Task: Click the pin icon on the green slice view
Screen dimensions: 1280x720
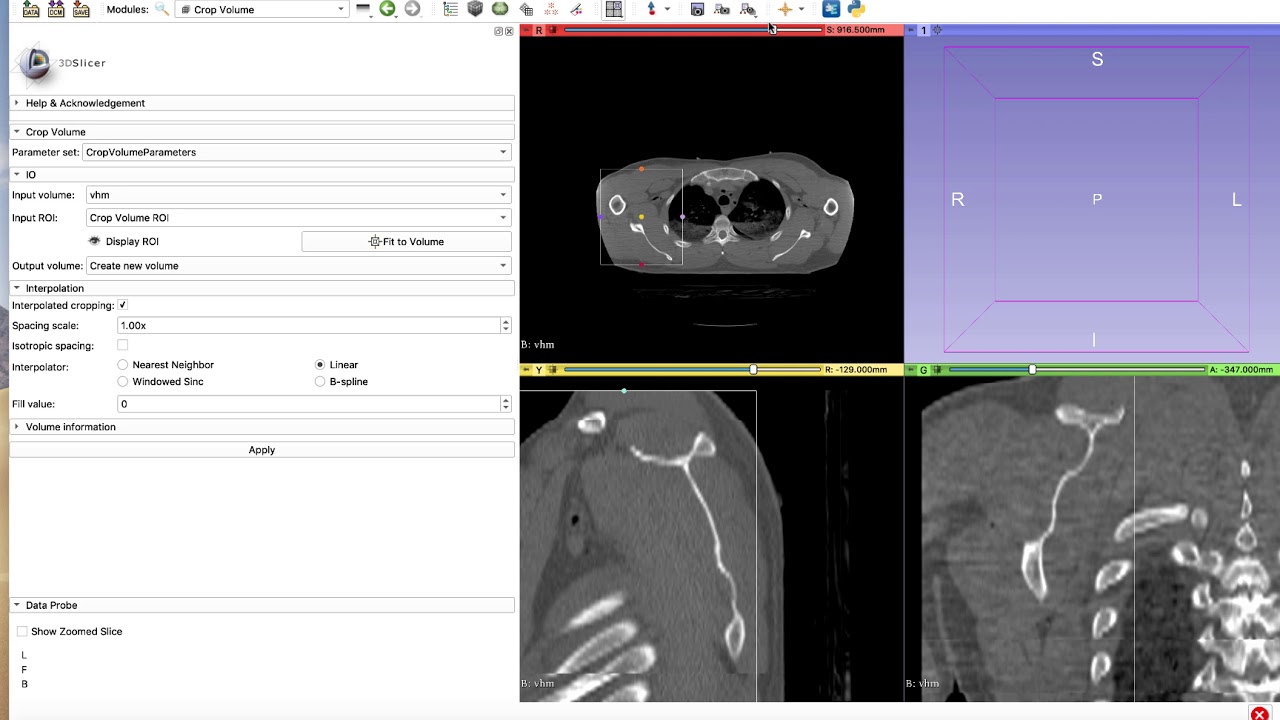Action: (910, 370)
